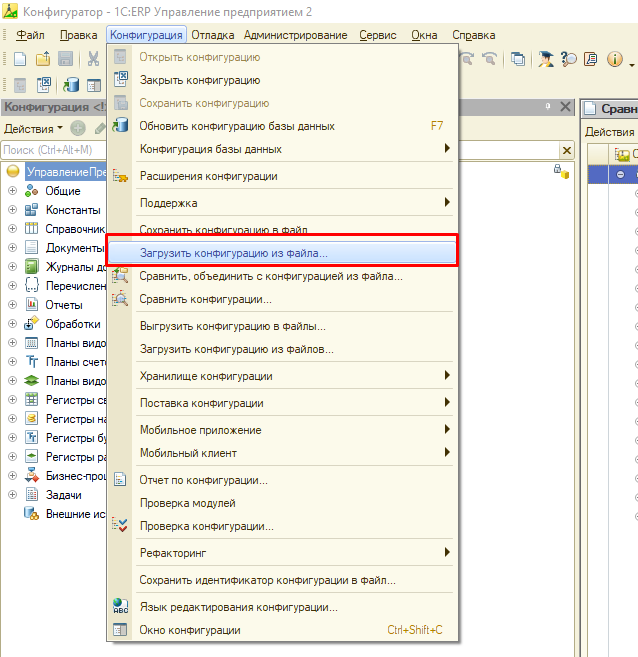The height and width of the screenshot is (657, 638).
Task: Choose Проверка конфигурации
Action: 282,526
